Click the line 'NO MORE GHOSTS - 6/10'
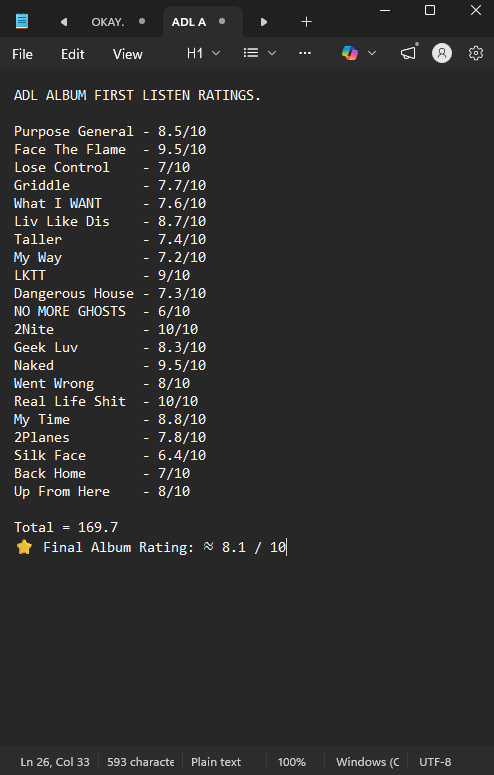The width and height of the screenshot is (494, 775). point(102,311)
